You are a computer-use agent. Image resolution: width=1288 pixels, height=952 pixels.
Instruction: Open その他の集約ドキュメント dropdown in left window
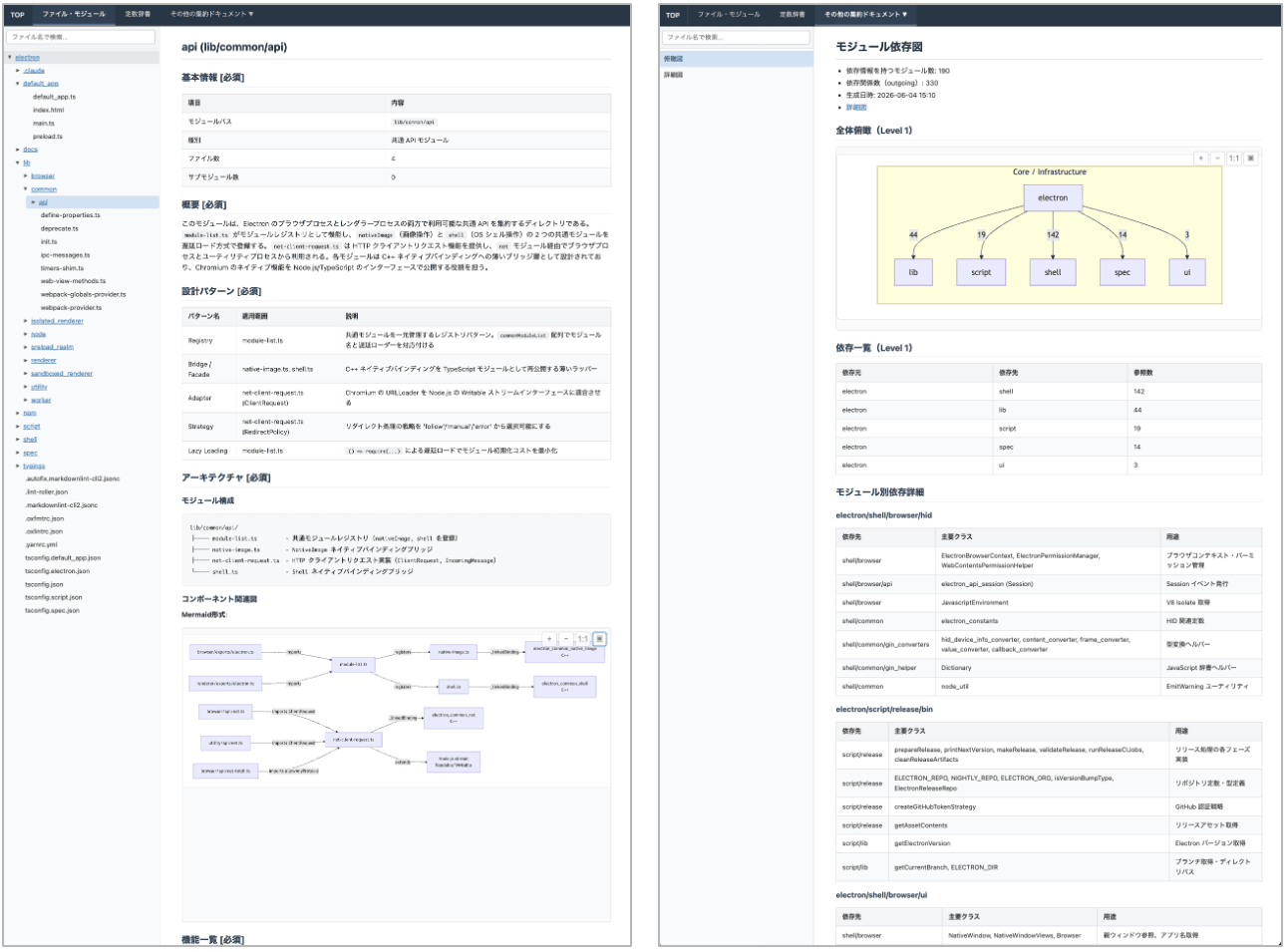point(211,15)
